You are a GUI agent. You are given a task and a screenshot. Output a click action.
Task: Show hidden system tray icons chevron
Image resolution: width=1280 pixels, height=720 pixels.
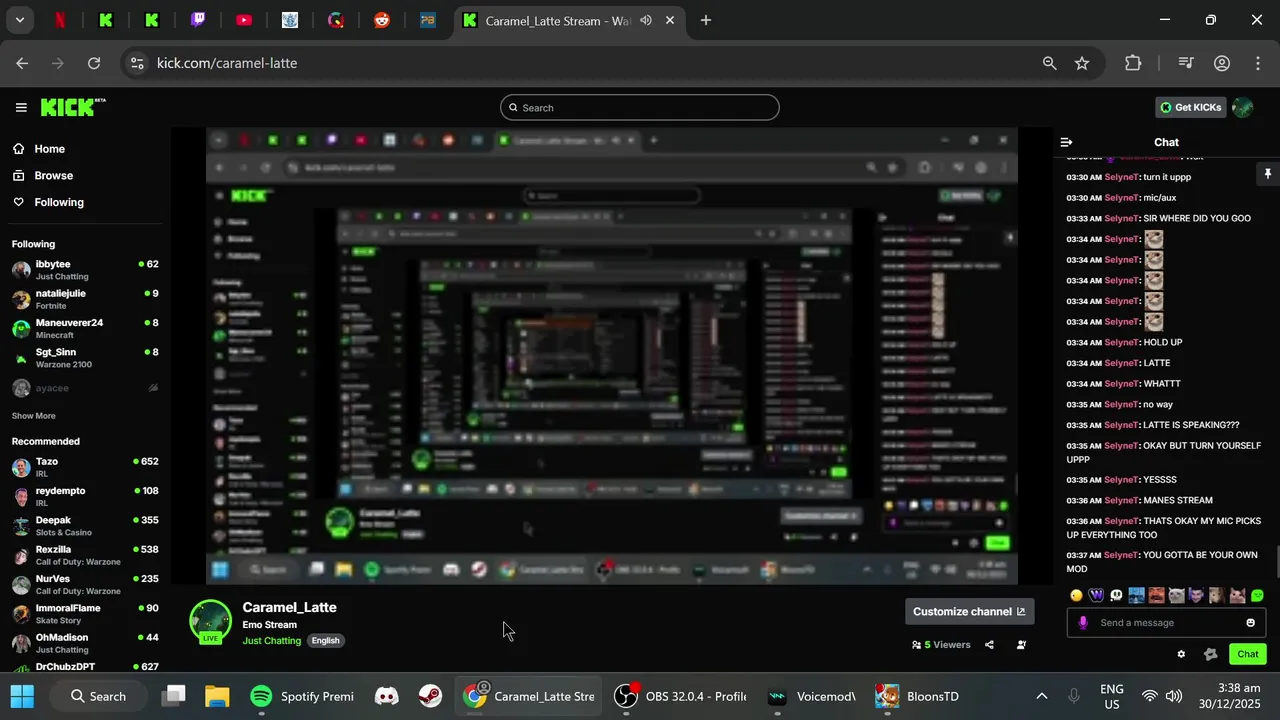pos(1041,696)
